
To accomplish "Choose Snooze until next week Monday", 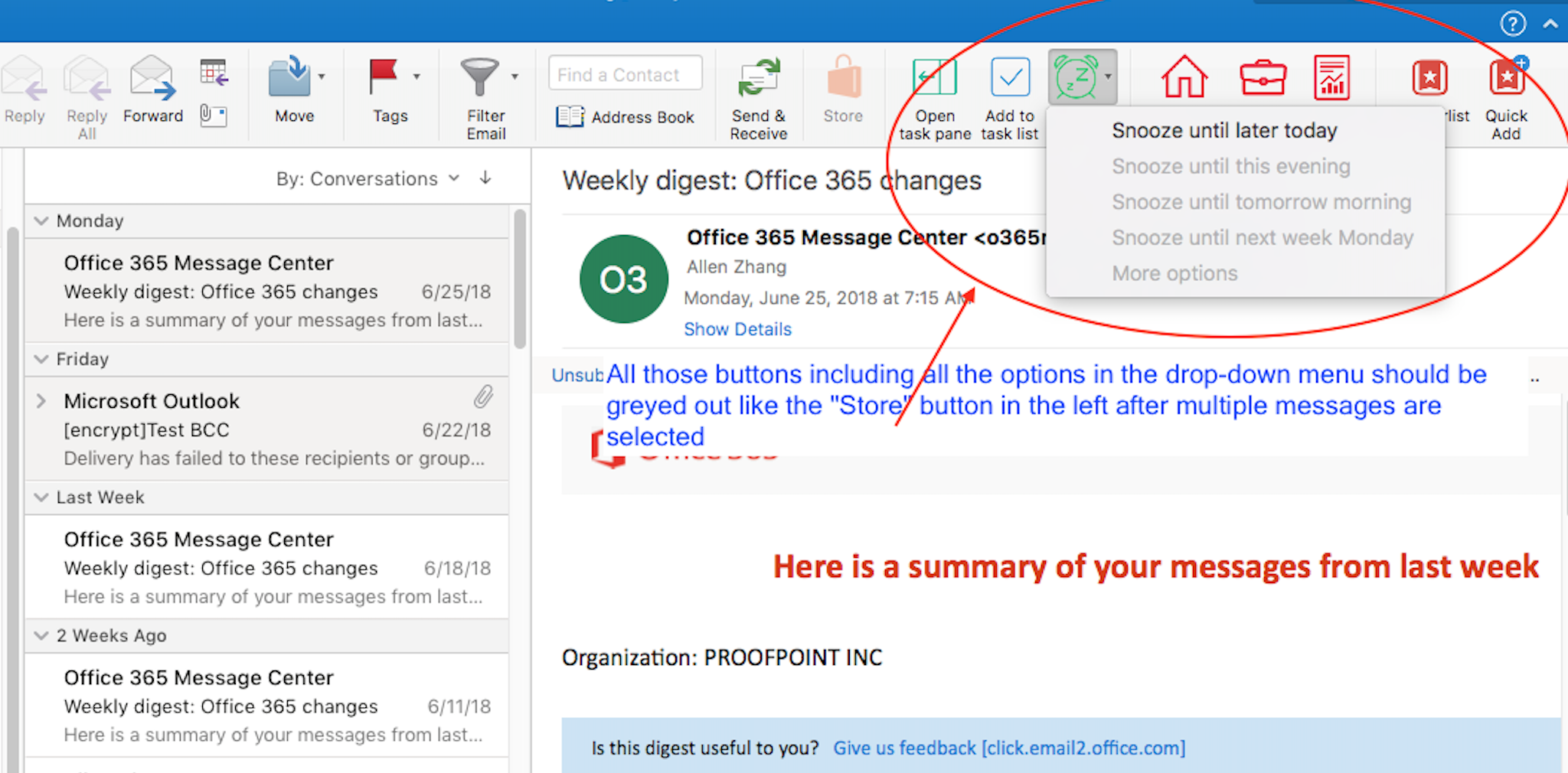I will click(x=1246, y=238).
